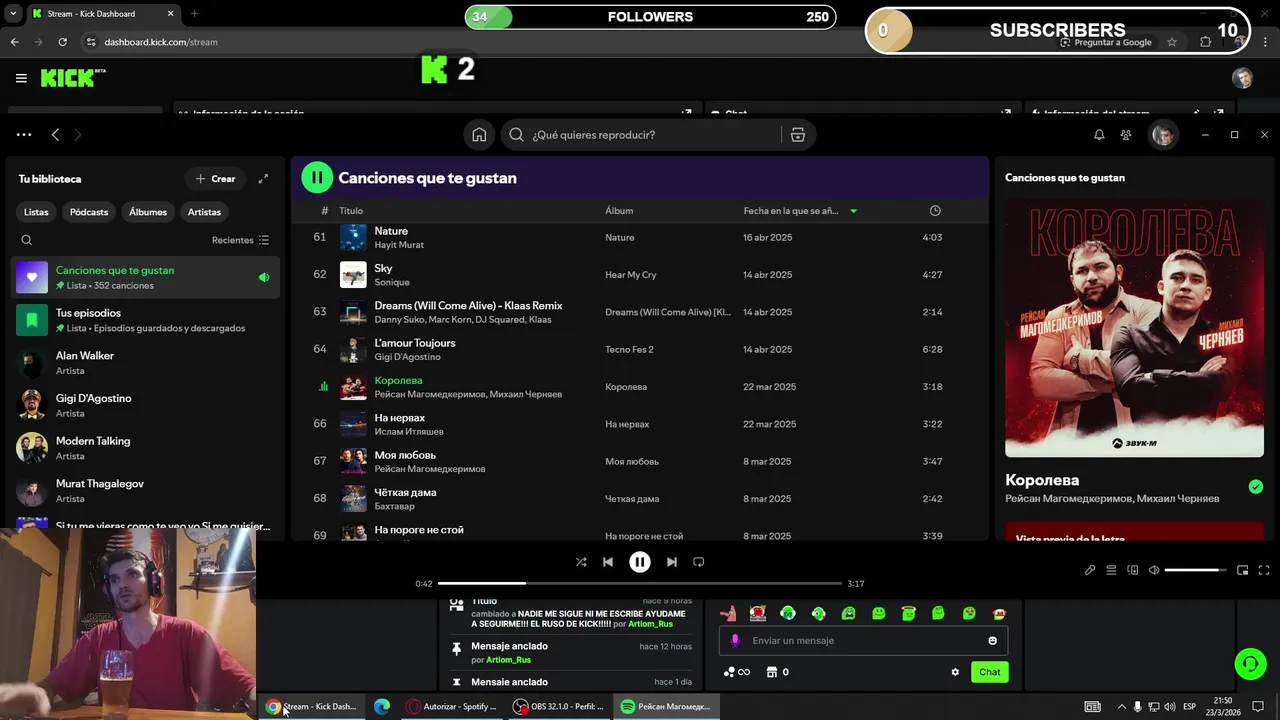This screenshot has height=720, width=1280.
Task: Sort by Fecha en la que se añadió column
Action: pos(791,211)
